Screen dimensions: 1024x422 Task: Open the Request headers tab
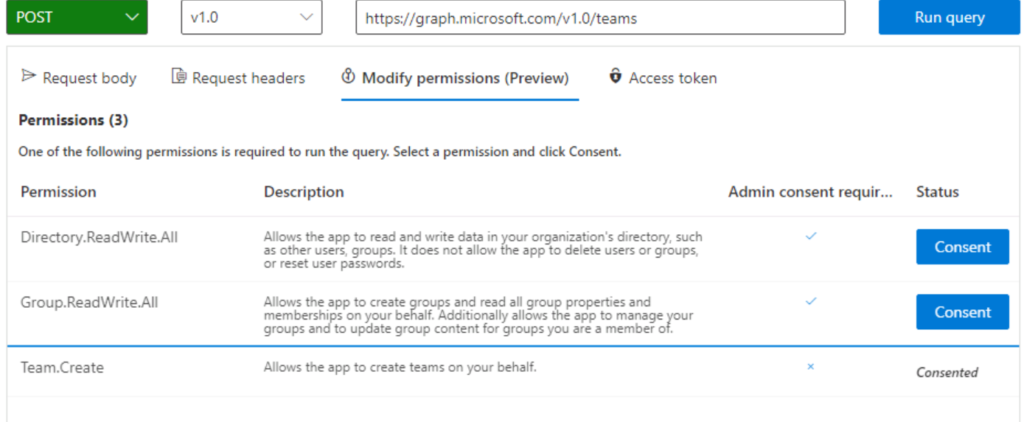[238, 78]
